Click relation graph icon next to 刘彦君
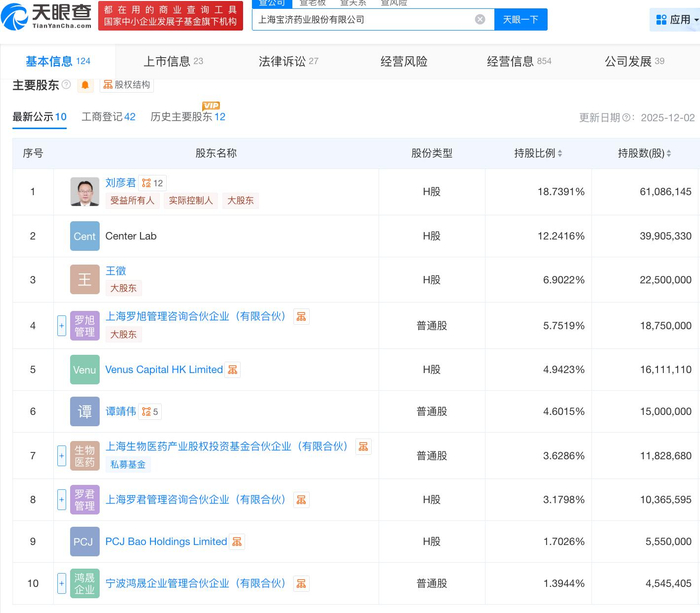This screenshot has height=613, width=700. (146, 184)
